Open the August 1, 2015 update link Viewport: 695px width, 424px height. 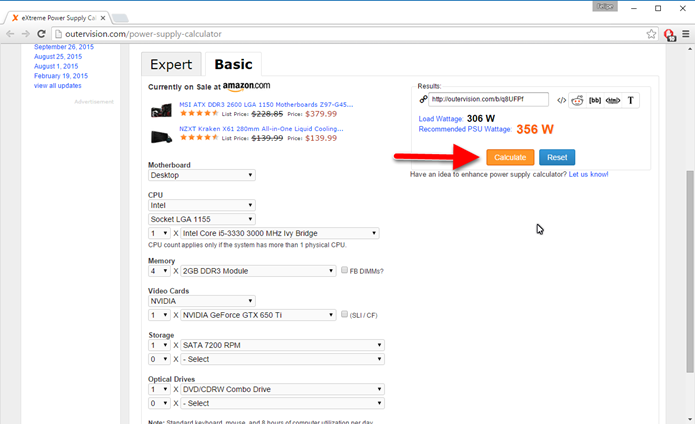56,66
